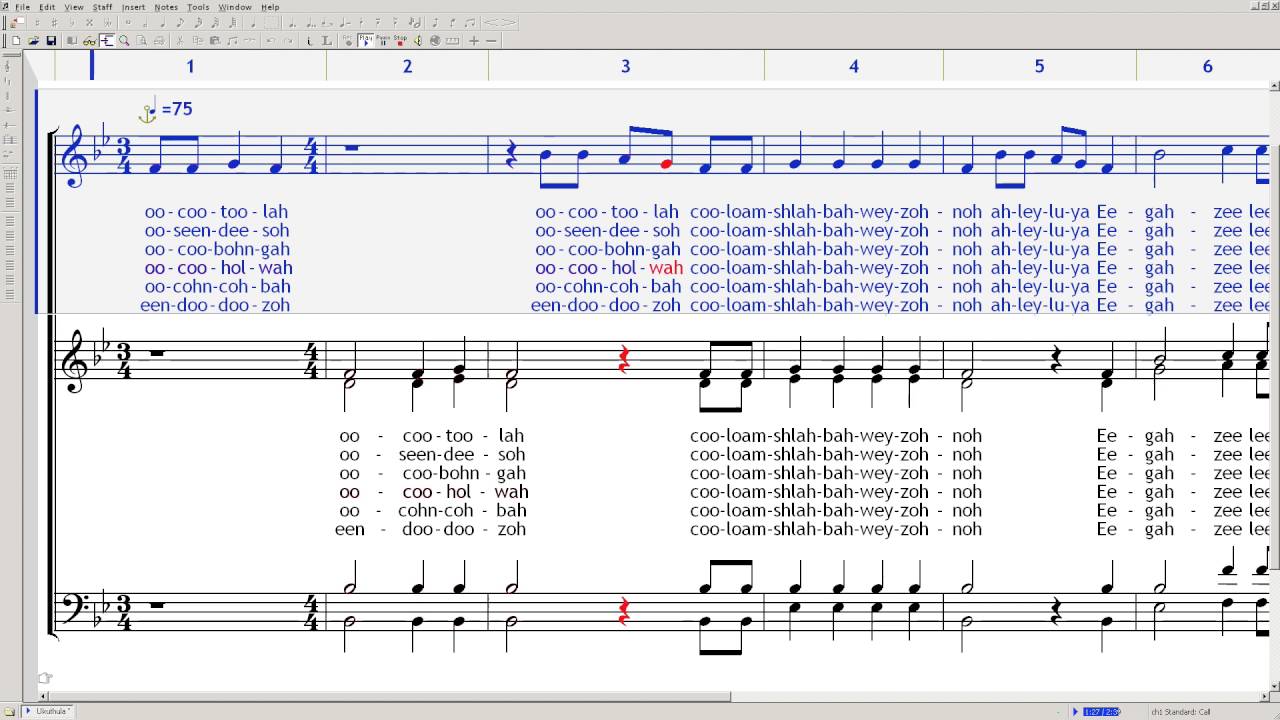The image size is (1280, 720).
Task: Open the Edit menu
Action: click(47, 7)
